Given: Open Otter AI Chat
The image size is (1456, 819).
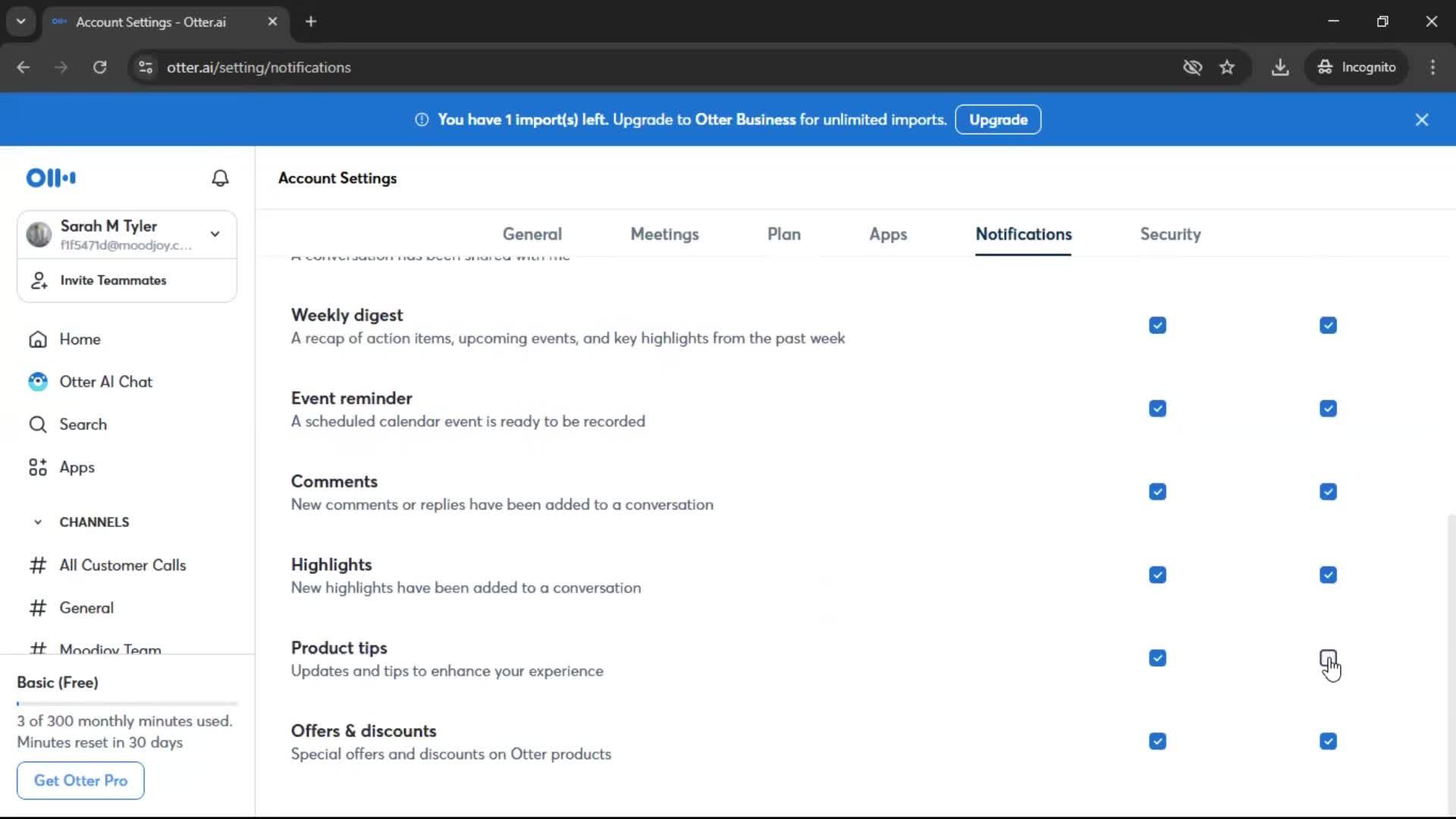Looking at the screenshot, I should [106, 381].
